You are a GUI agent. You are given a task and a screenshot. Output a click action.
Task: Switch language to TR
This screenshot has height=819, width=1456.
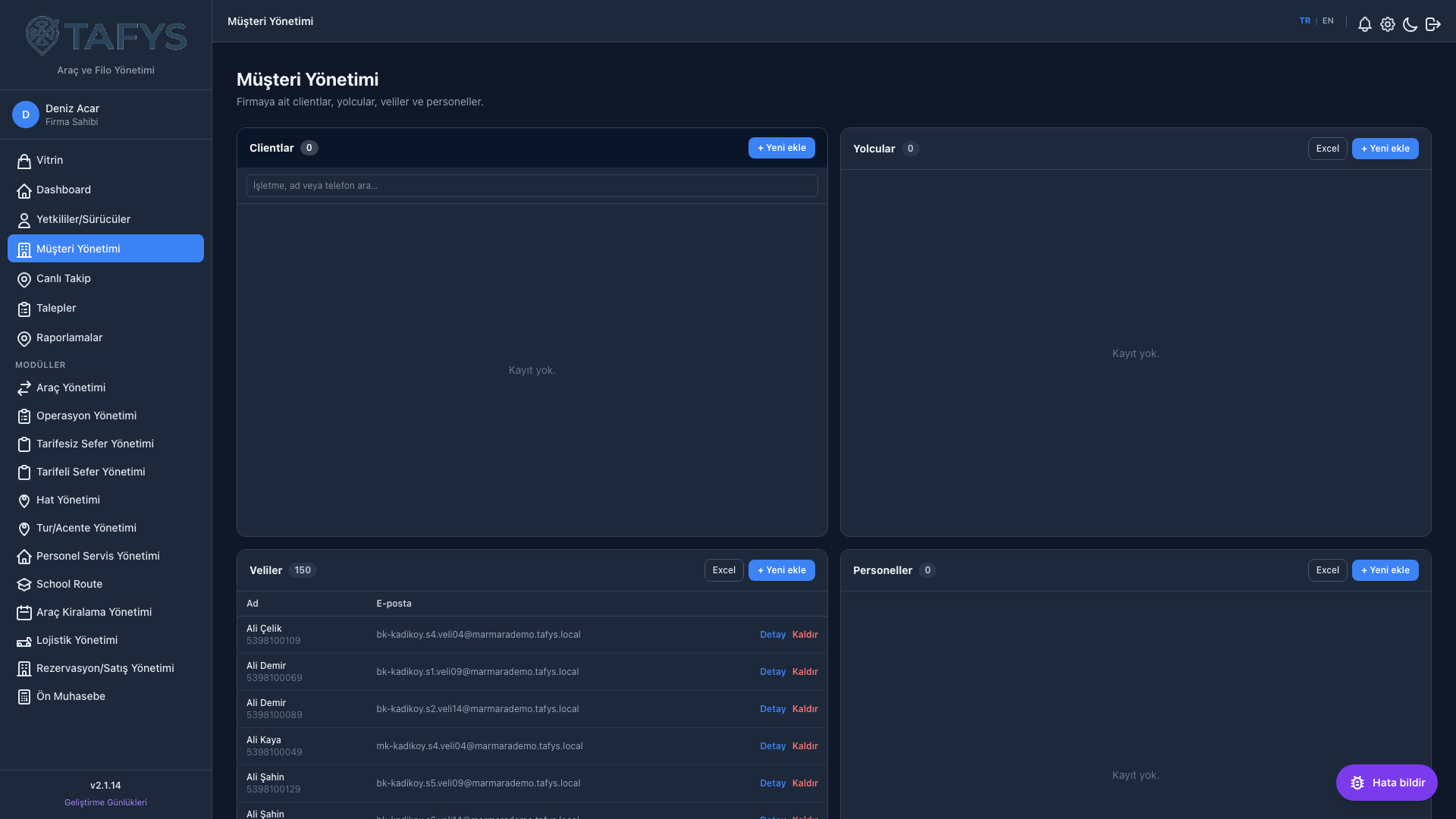1304,21
